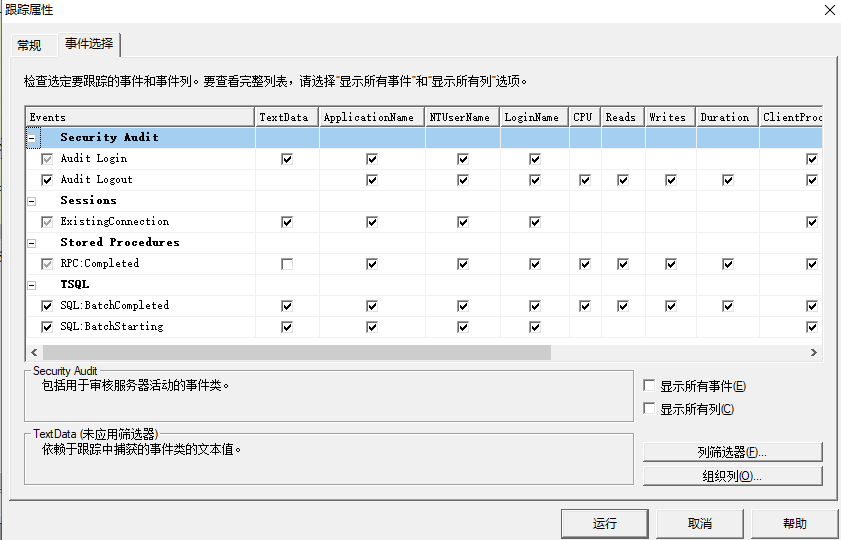Click the Duration column header

pyautogui.click(x=728, y=117)
